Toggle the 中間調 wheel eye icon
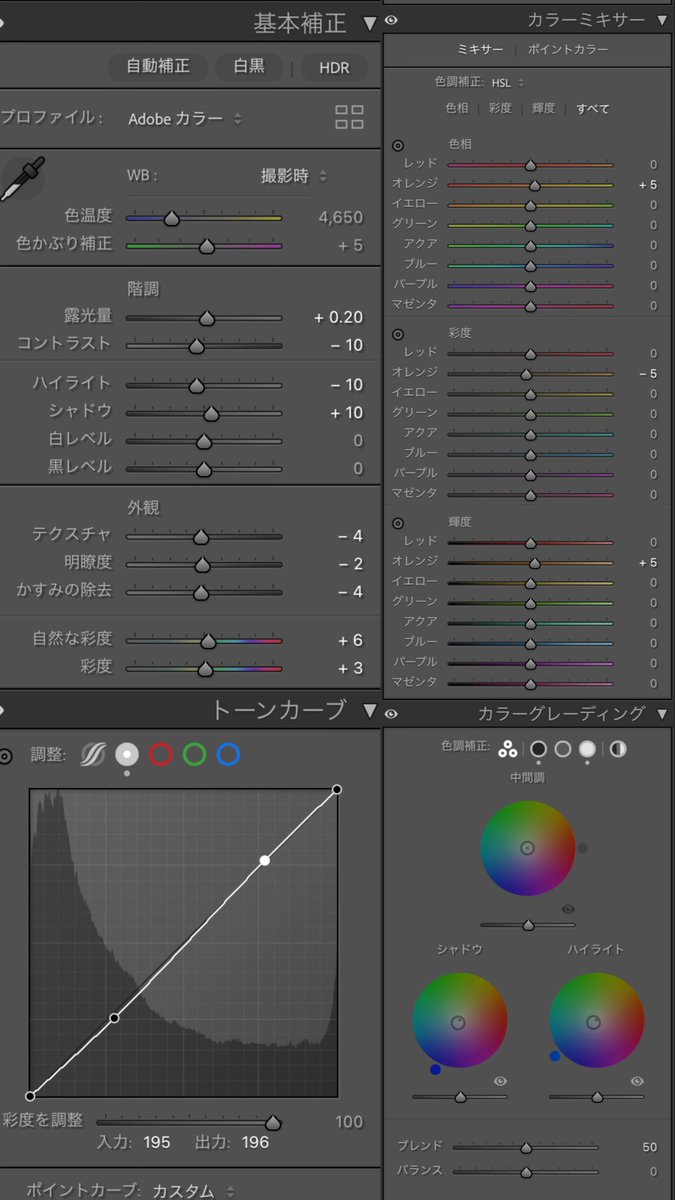Screen dimensions: 675x1200 tap(568, 909)
